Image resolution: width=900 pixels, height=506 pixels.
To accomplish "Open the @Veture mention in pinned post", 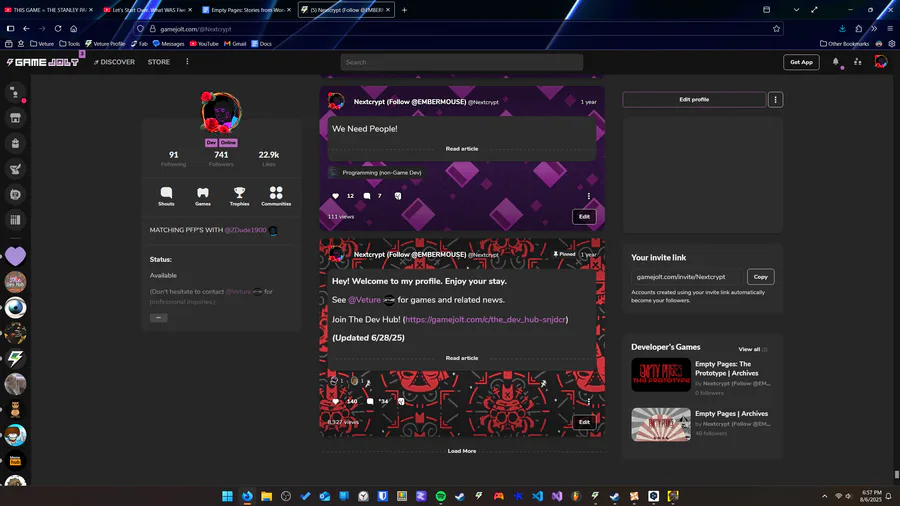I will (x=364, y=300).
